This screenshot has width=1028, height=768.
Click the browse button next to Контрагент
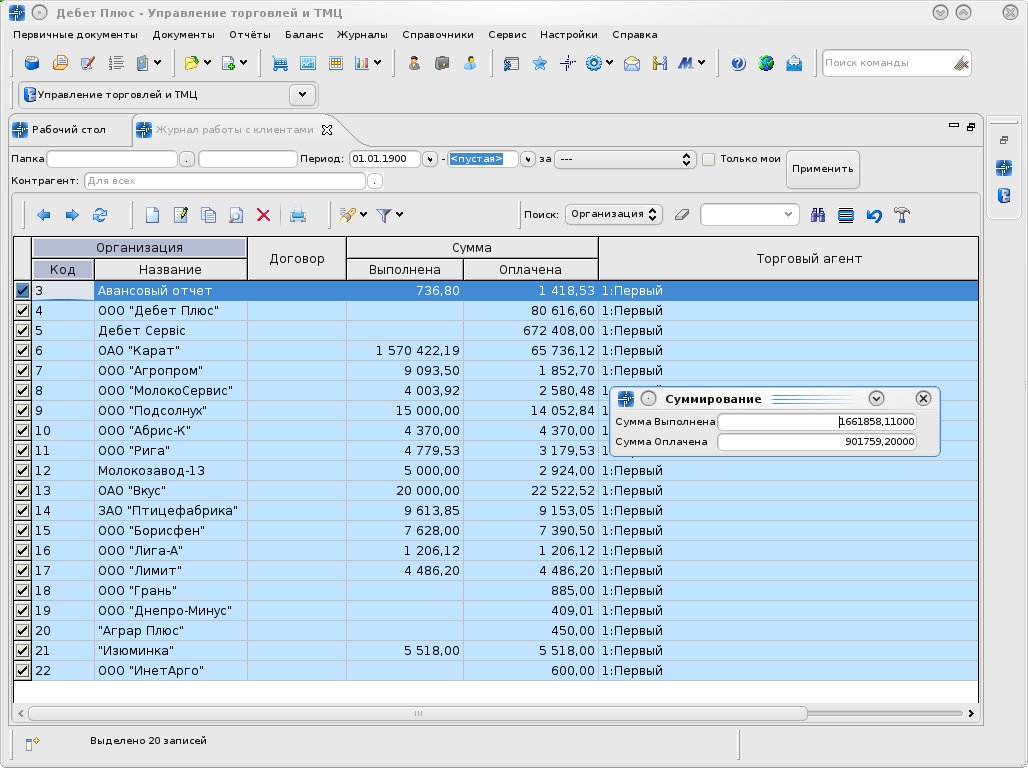375,181
